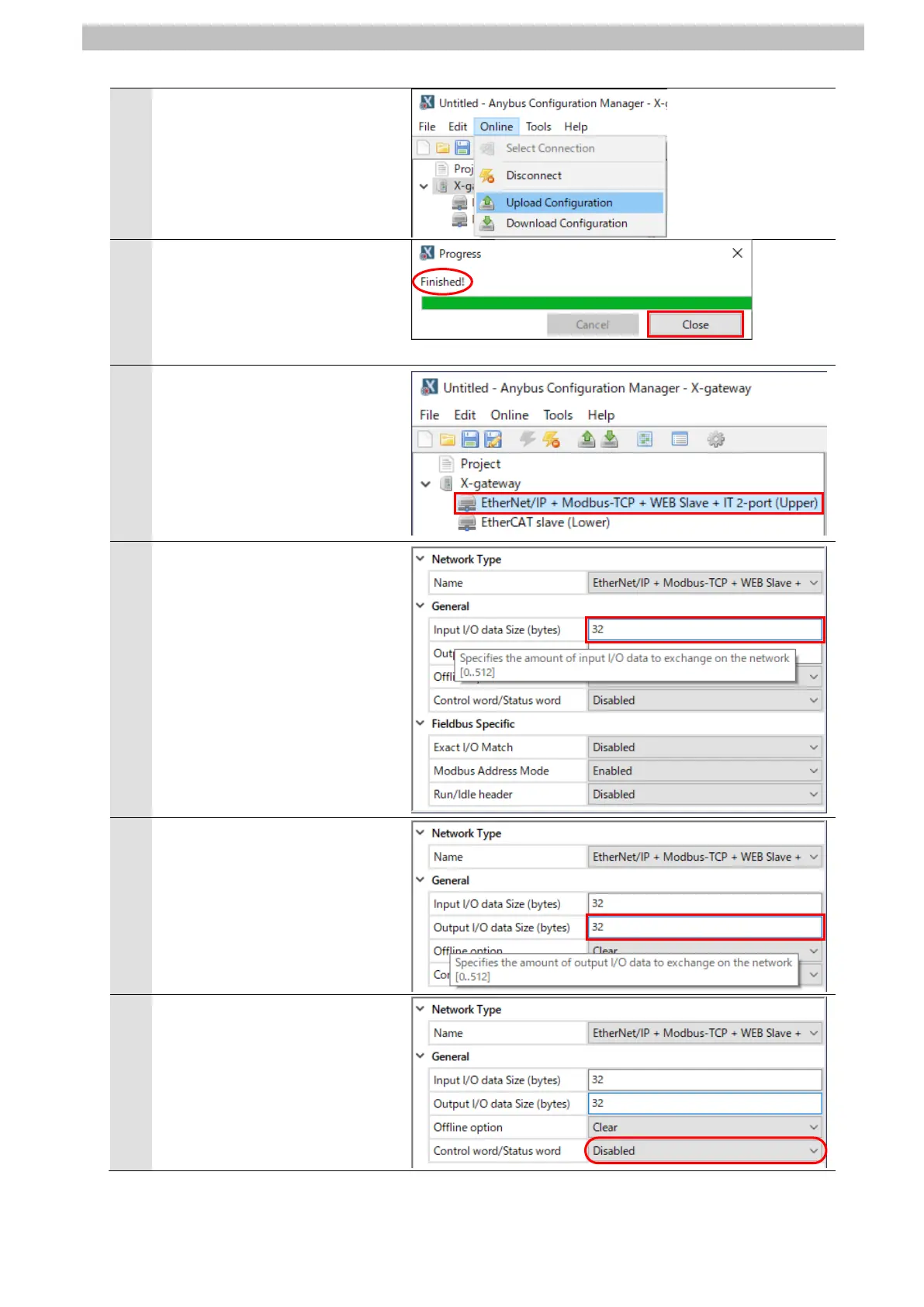Click the Close button in the Progress dialog
924x1307 pixels.
click(x=695, y=324)
